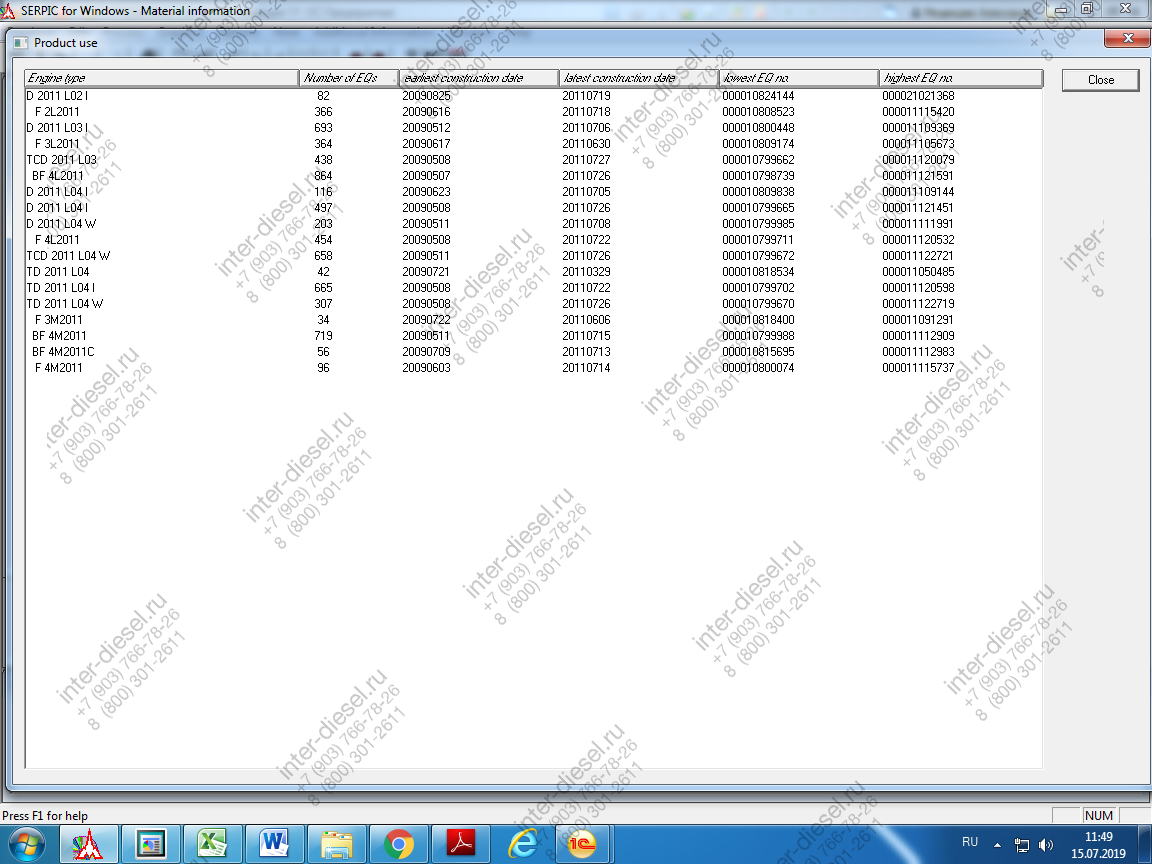Select row BF 4M2011 with 719 EQs
Viewport: 1152px width, 864px height.
click(533, 336)
